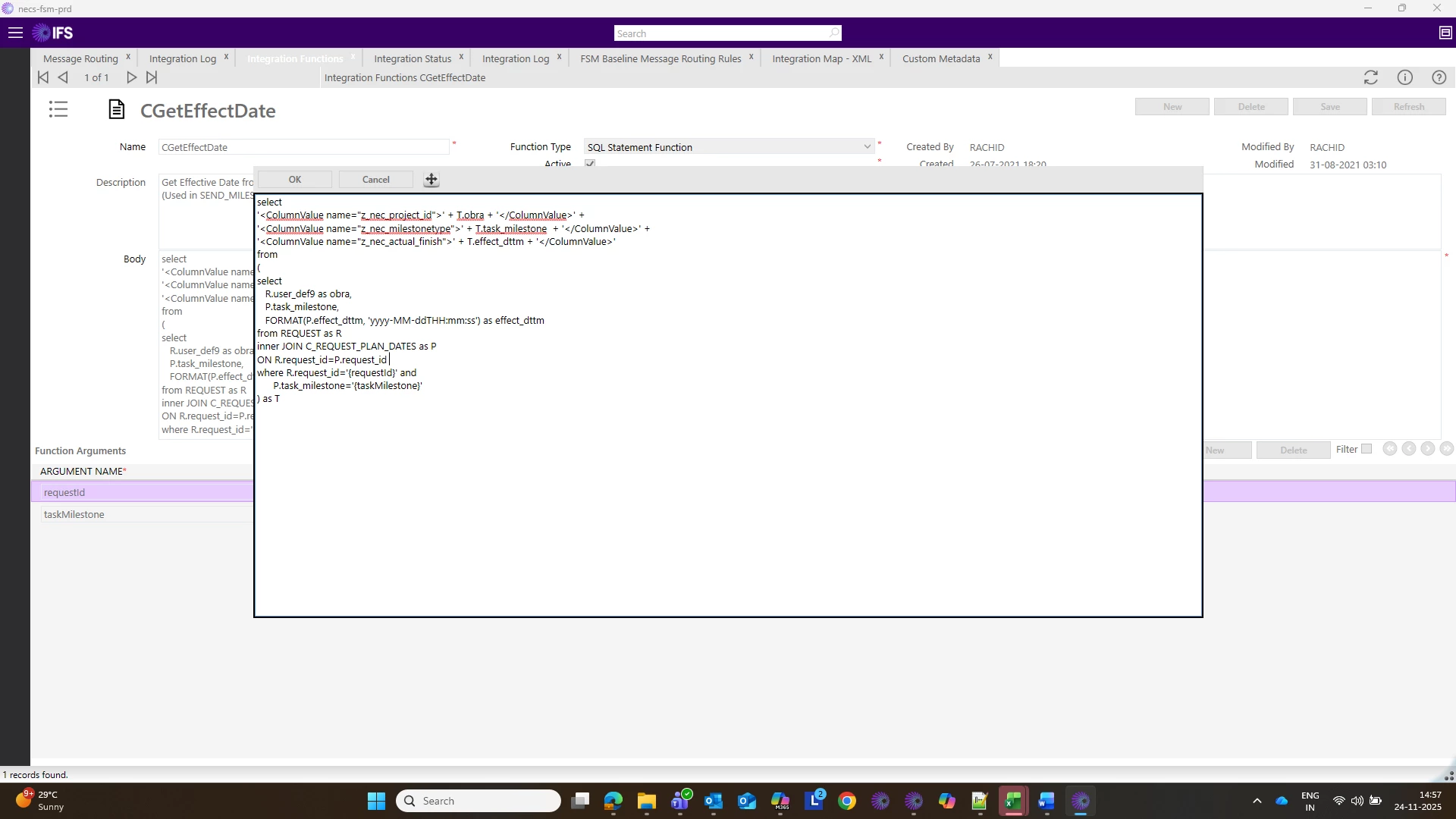Image resolution: width=1456 pixels, height=819 pixels.
Task: Close the Message Routing tab
Action: click(x=128, y=57)
